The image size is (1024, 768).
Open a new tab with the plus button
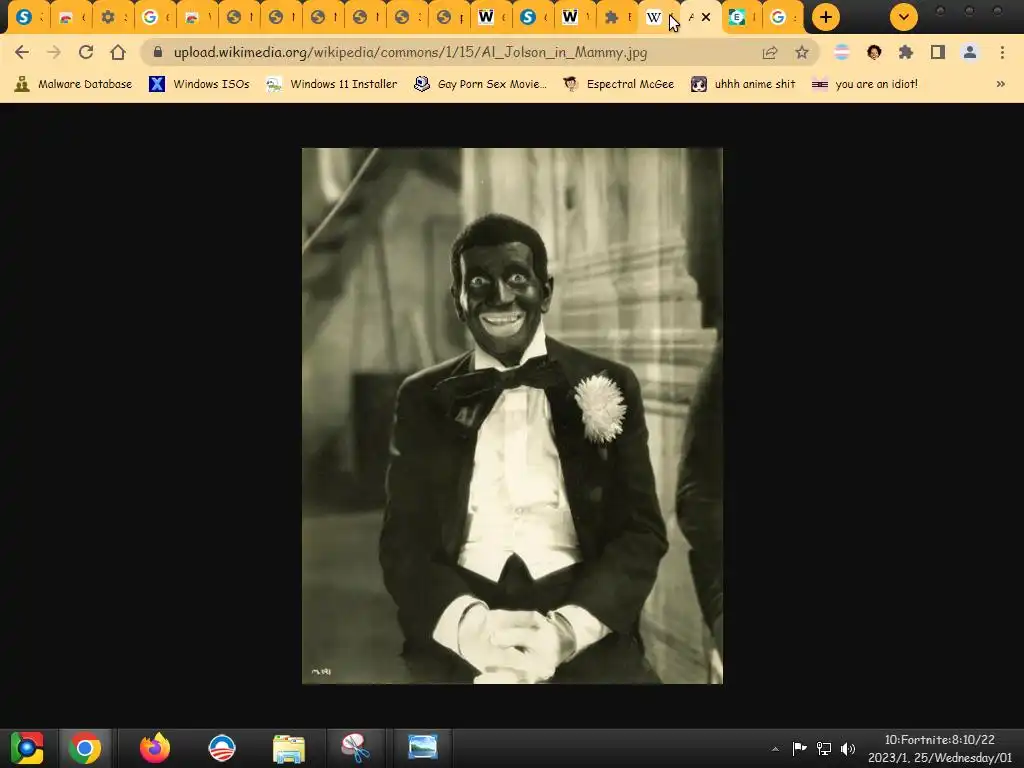click(826, 17)
